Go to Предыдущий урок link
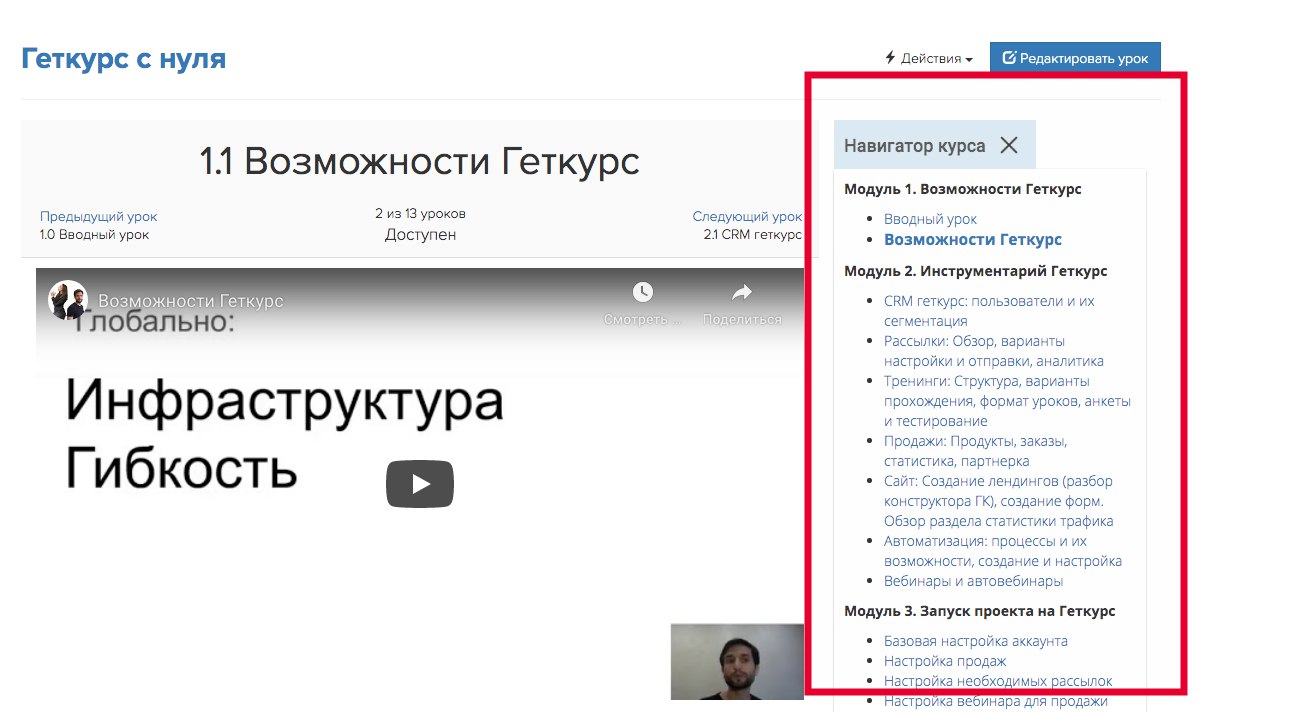 click(98, 216)
